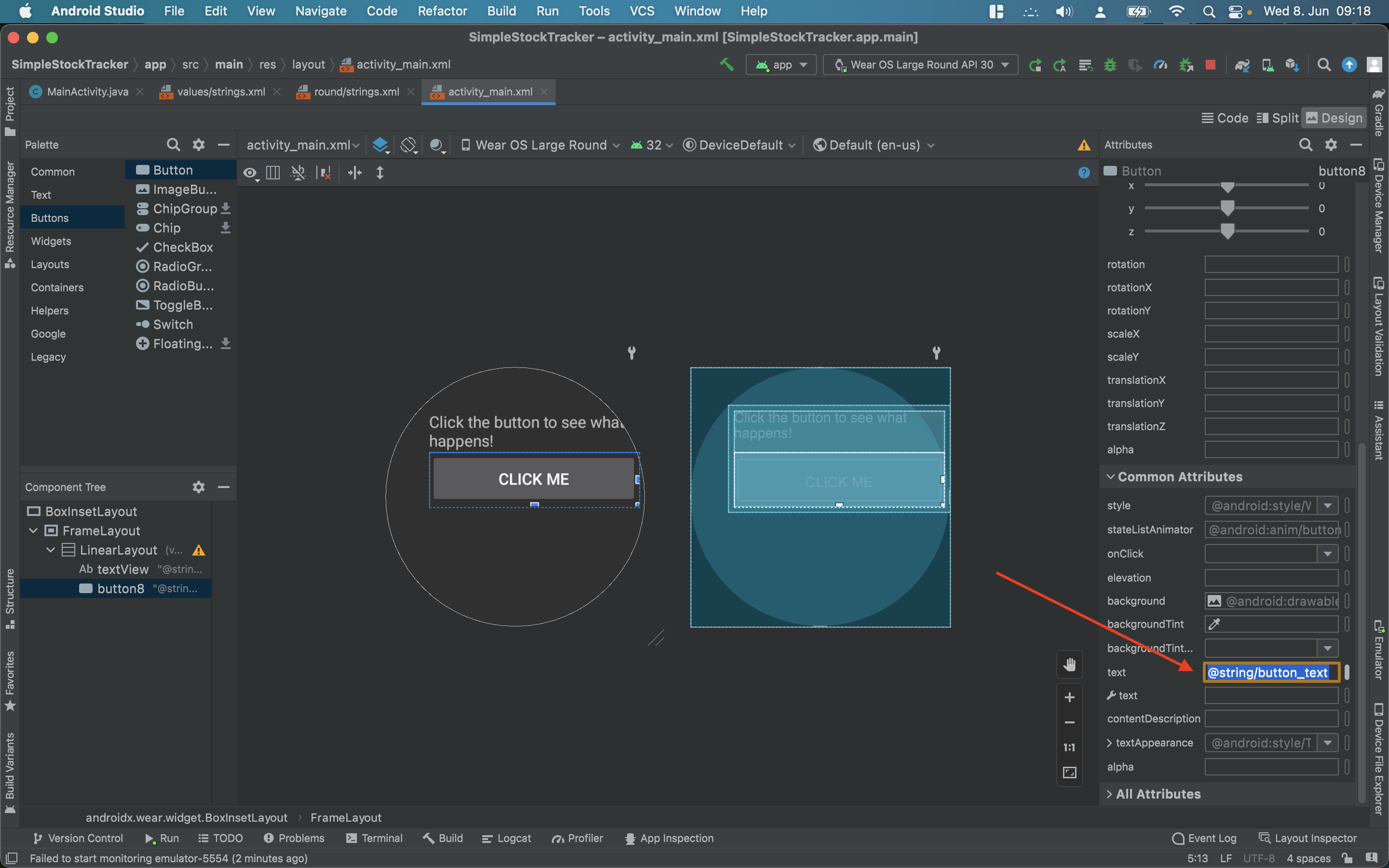Click the hammer Make Project icon
The image size is (1389, 868).
pos(727,64)
